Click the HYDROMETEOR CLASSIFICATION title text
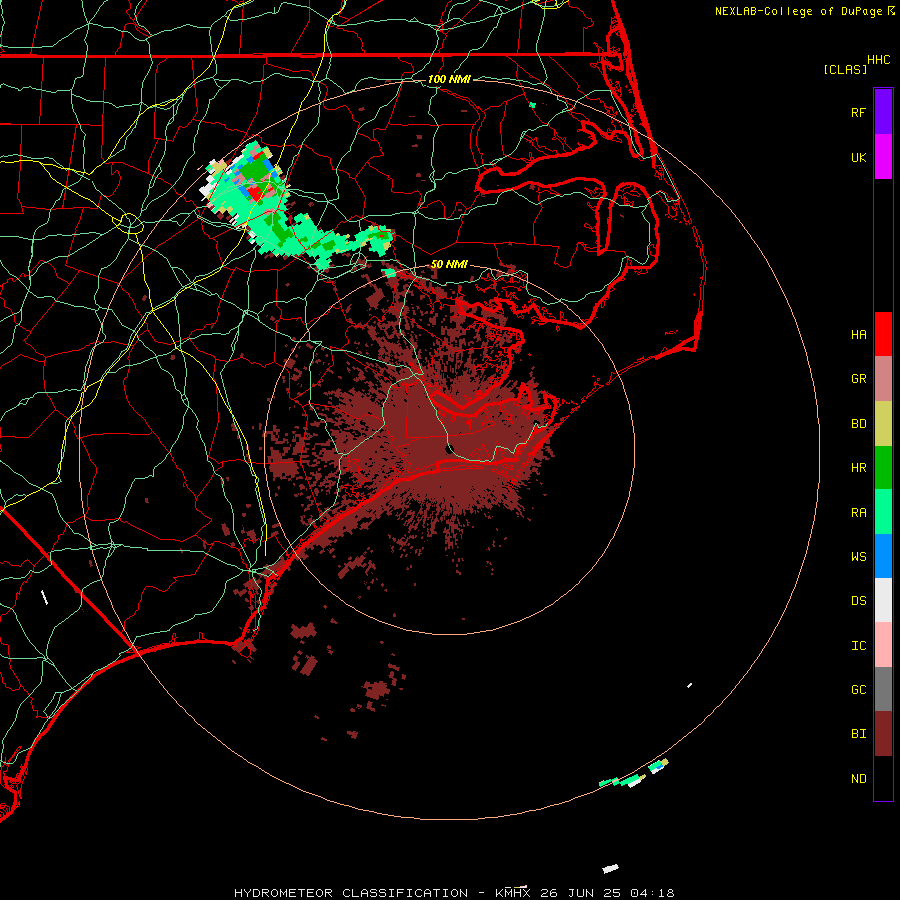The height and width of the screenshot is (900, 900). point(351,893)
